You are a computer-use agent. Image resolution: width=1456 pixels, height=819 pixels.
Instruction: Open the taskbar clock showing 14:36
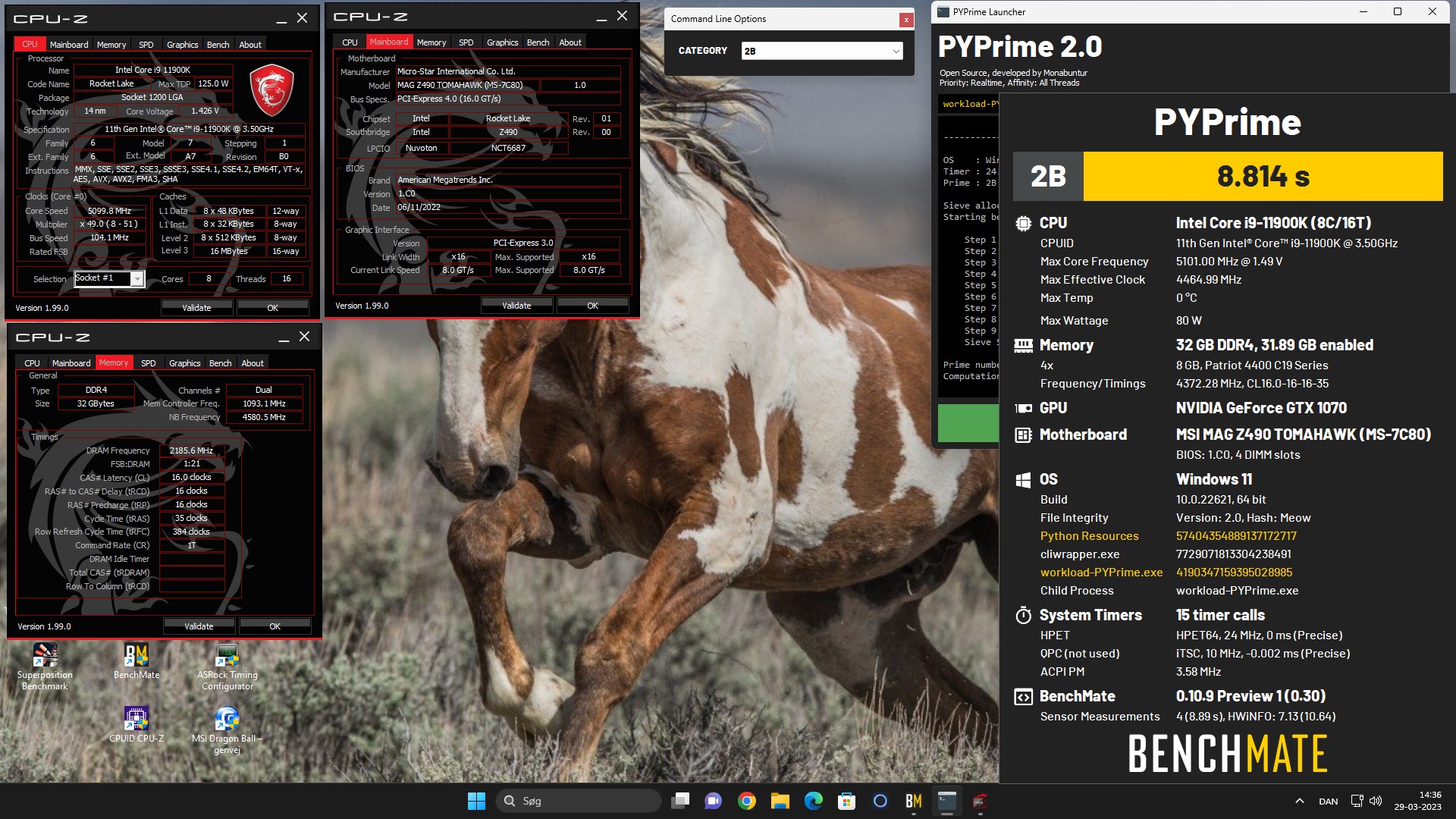(1417, 801)
